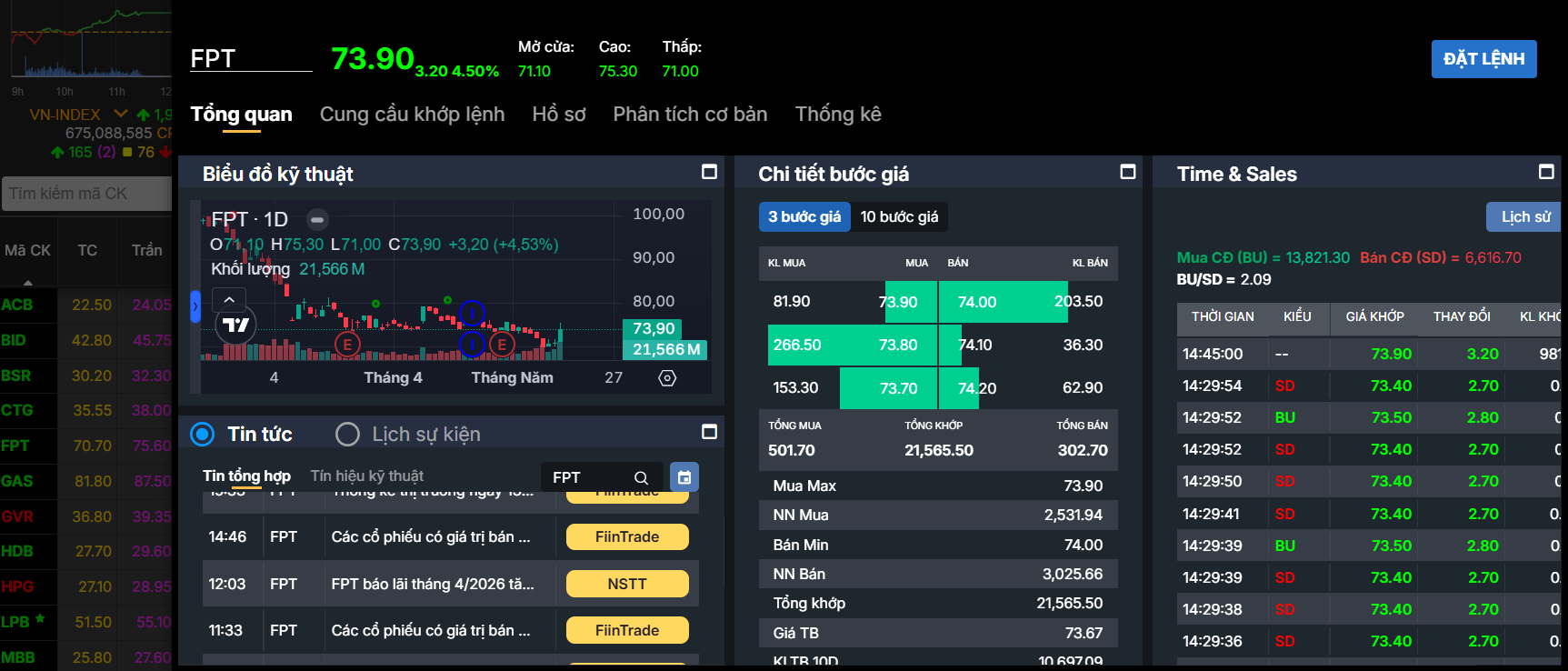1568x671 pixels.
Task: Open the Phân tích cơ bản tab
Action: 690,114
